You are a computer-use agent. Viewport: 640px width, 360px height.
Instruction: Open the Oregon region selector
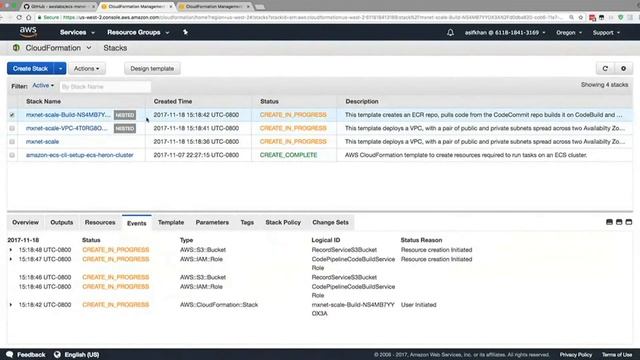coord(569,32)
